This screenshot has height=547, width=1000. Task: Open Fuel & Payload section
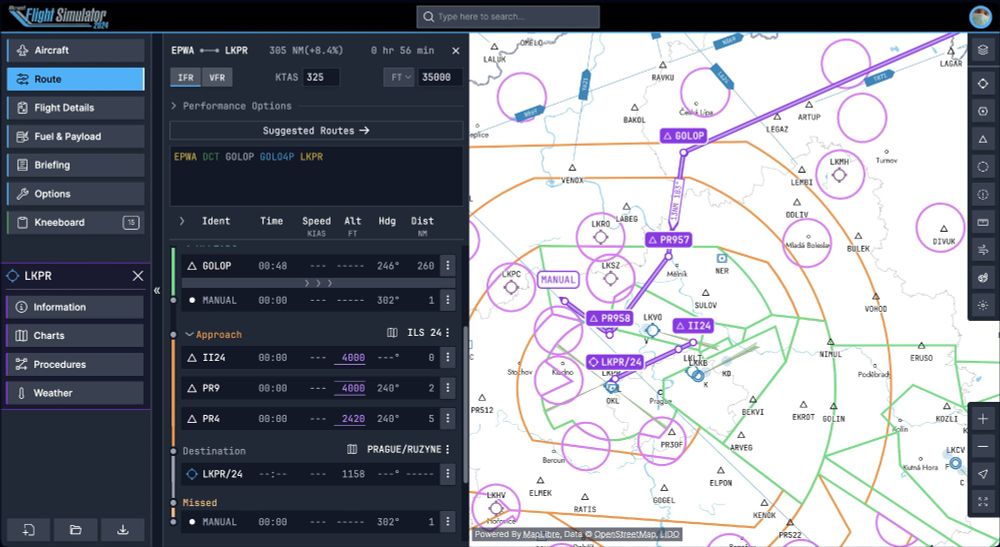[75, 136]
